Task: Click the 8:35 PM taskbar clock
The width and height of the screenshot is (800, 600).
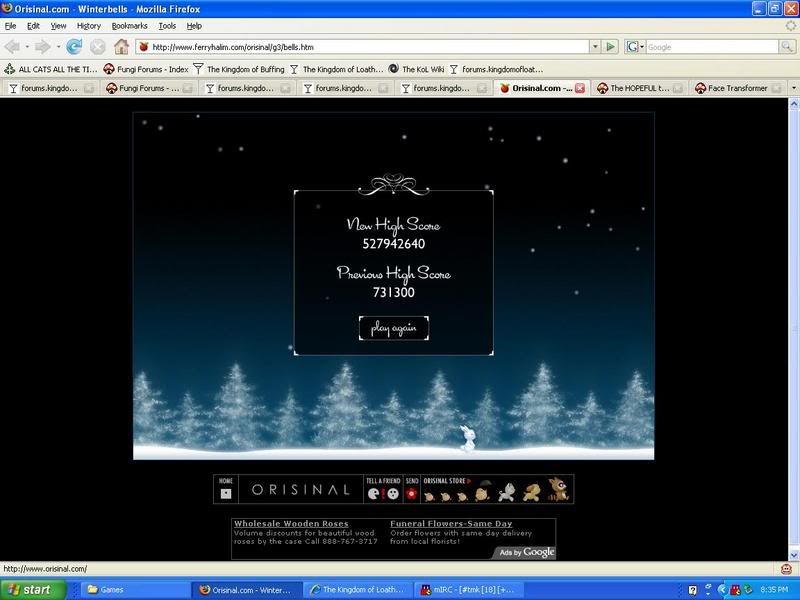Action: [x=773, y=590]
